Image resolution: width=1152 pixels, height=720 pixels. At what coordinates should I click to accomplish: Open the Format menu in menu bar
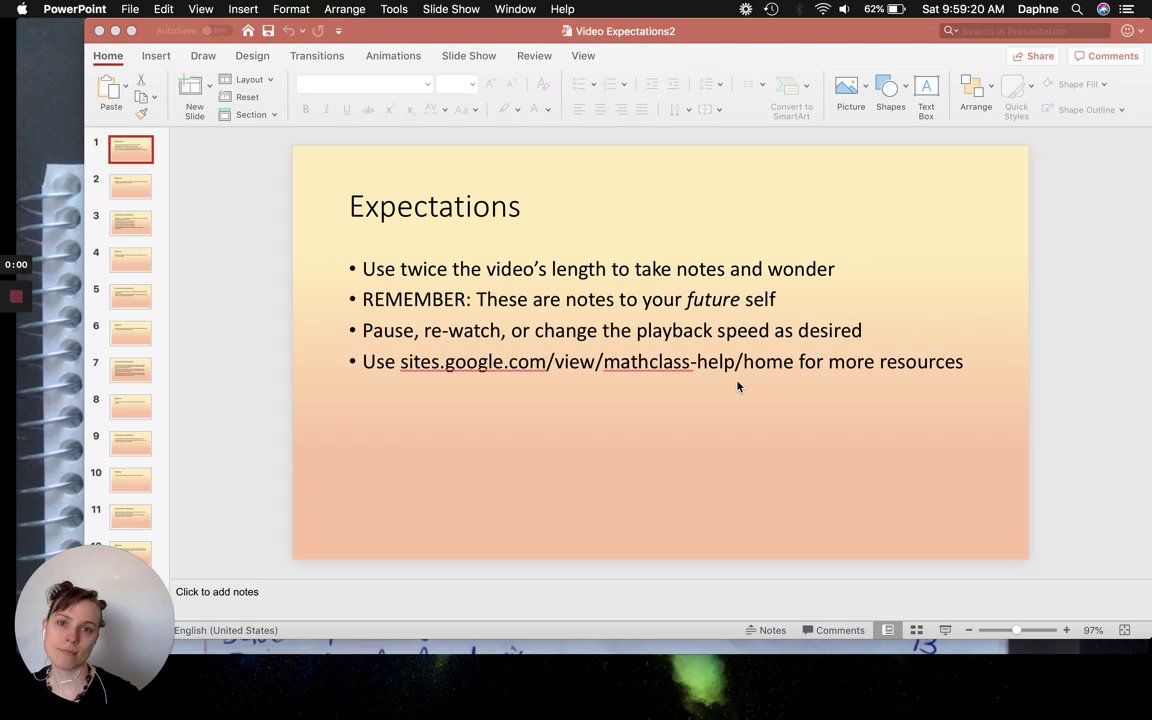291,9
